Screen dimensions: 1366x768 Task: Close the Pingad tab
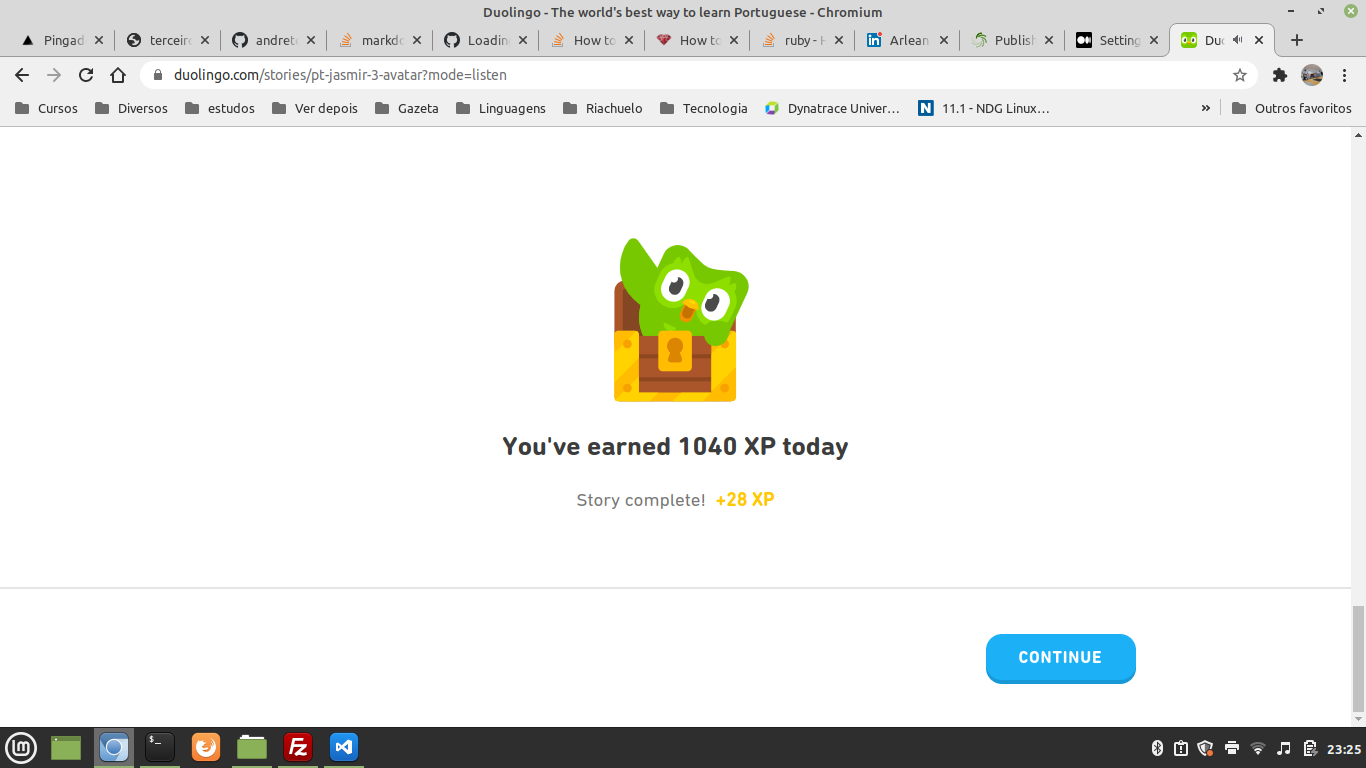pyautogui.click(x=99, y=40)
